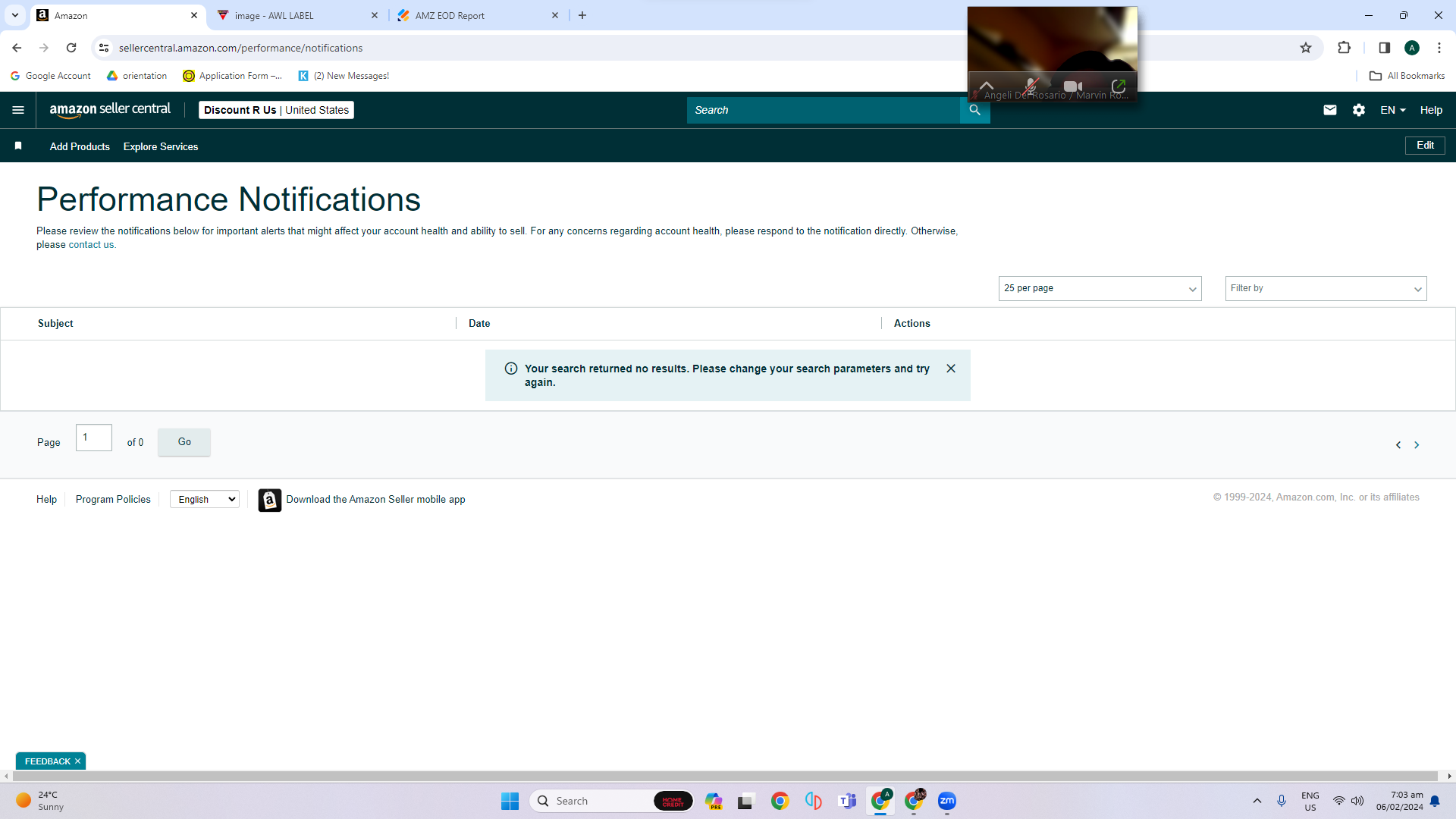Viewport: 1456px width, 819px height.
Task: Expand the 25 per page dropdown
Action: pyautogui.click(x=1100, y=288)
